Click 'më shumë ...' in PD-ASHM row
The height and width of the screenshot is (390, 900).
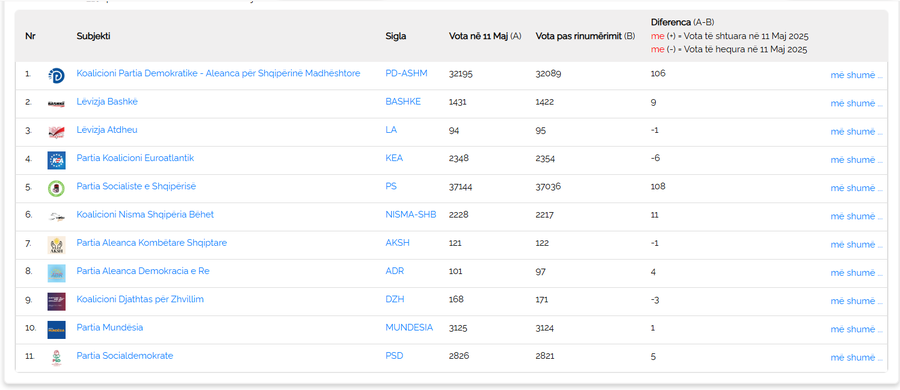click(856, 75)
